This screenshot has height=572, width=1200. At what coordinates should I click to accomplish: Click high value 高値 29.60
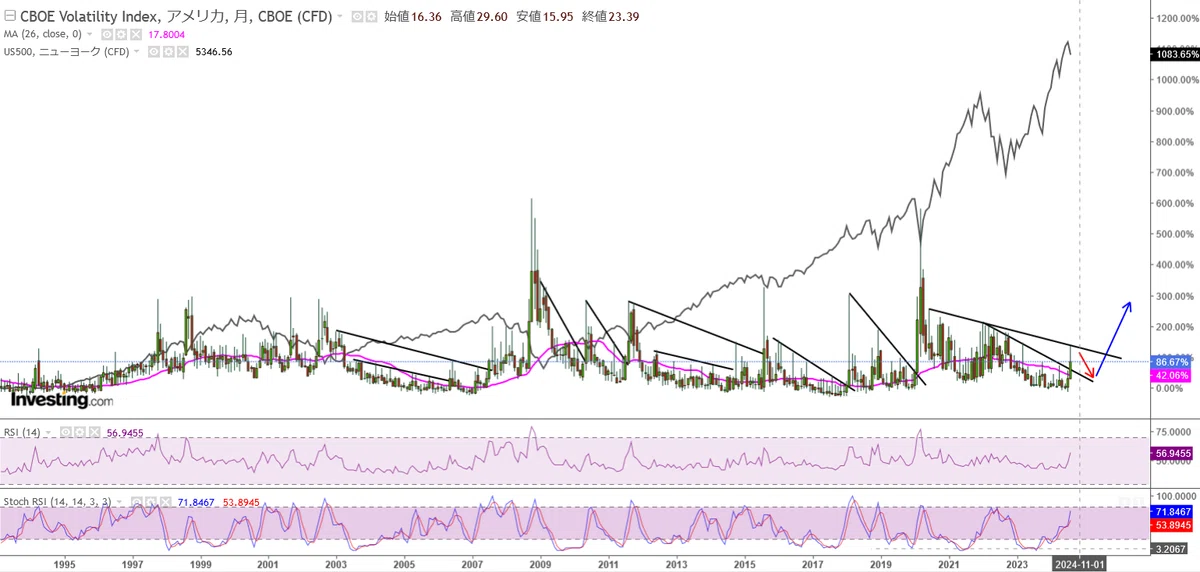[479, 17]
